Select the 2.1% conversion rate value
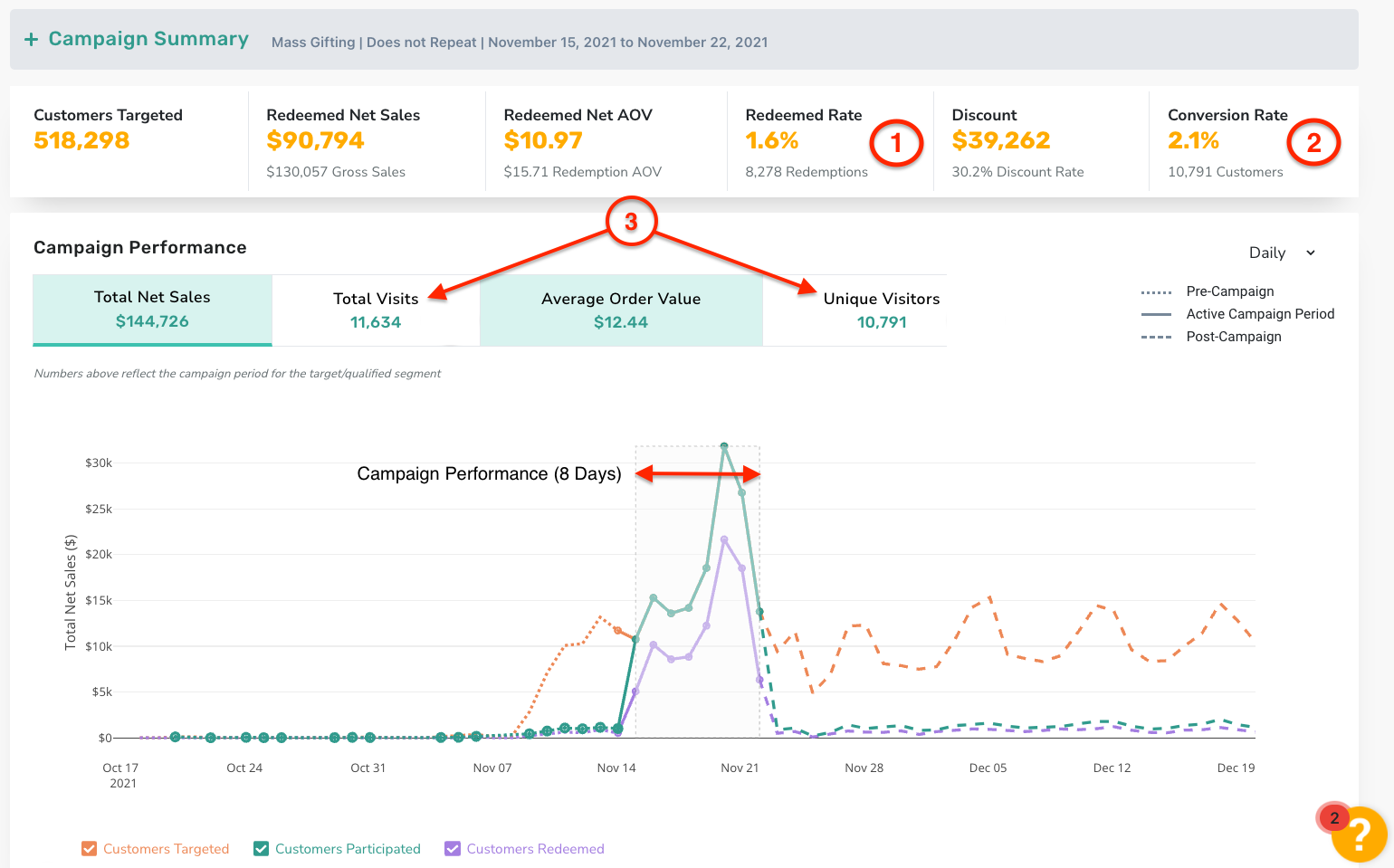The image size is (1394, 868). 1193,141
